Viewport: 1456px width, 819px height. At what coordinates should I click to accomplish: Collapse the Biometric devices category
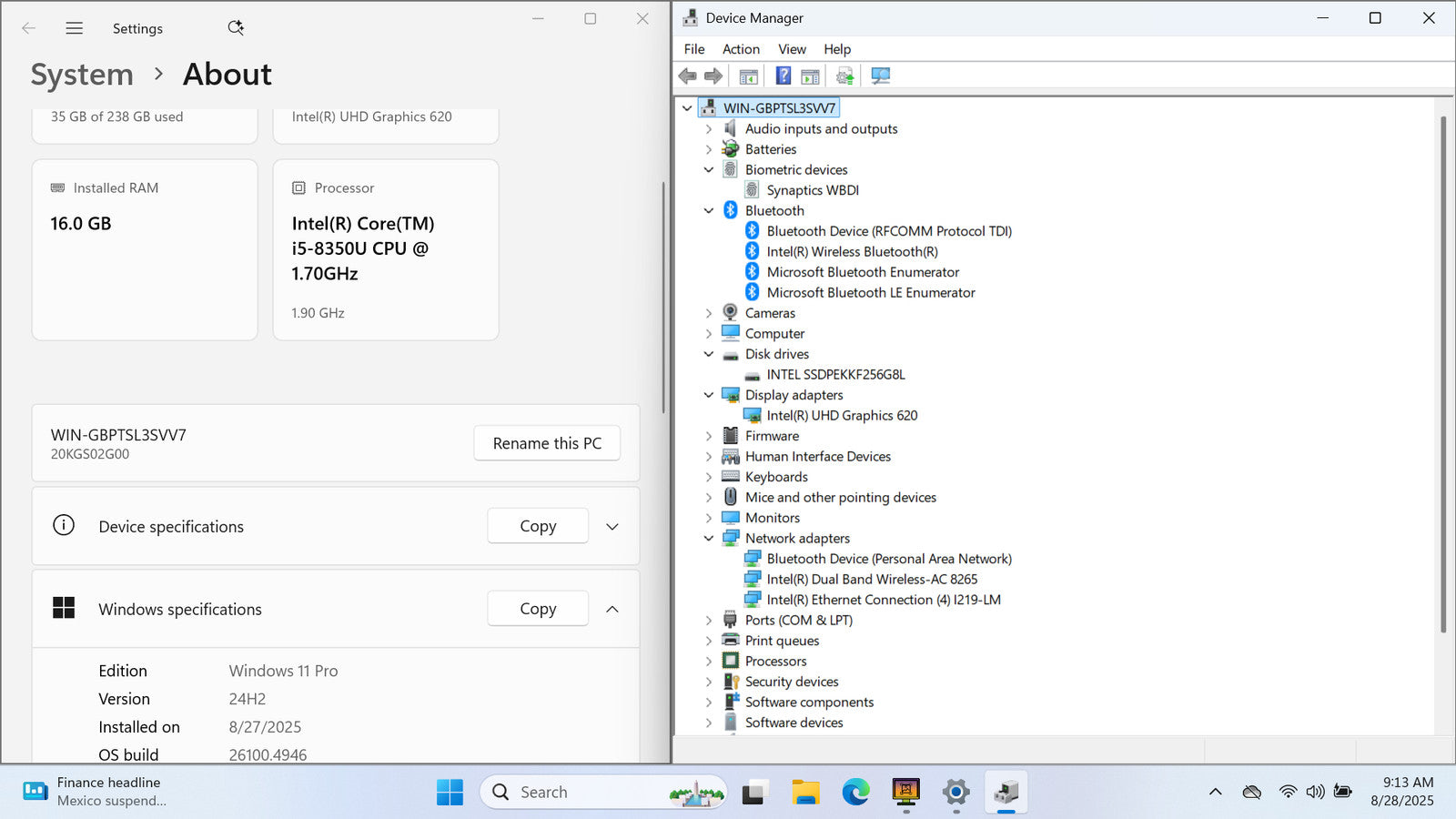pyautogui.click(x=709, y=170)
